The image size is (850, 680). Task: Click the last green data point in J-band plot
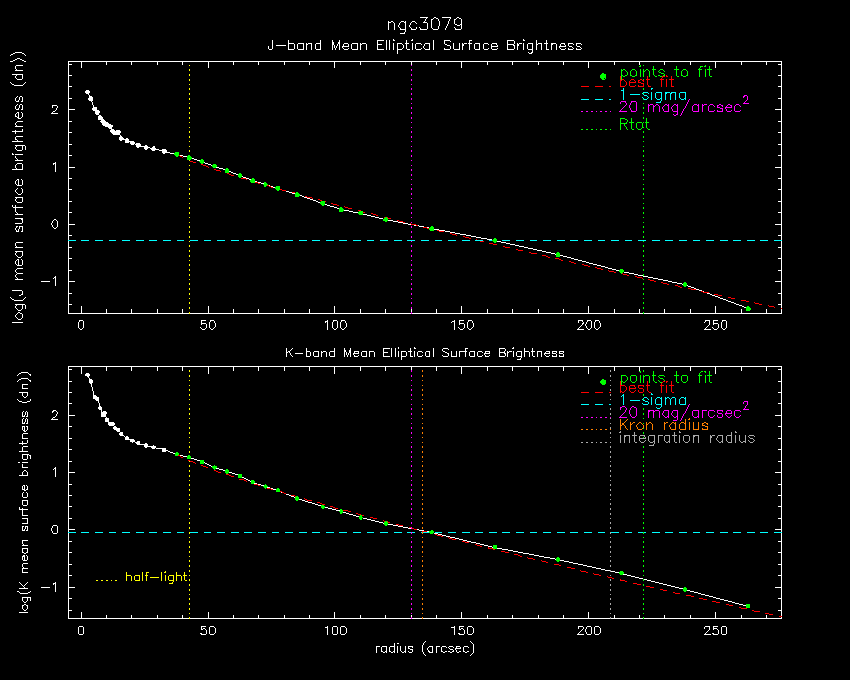tap(747, 309)
